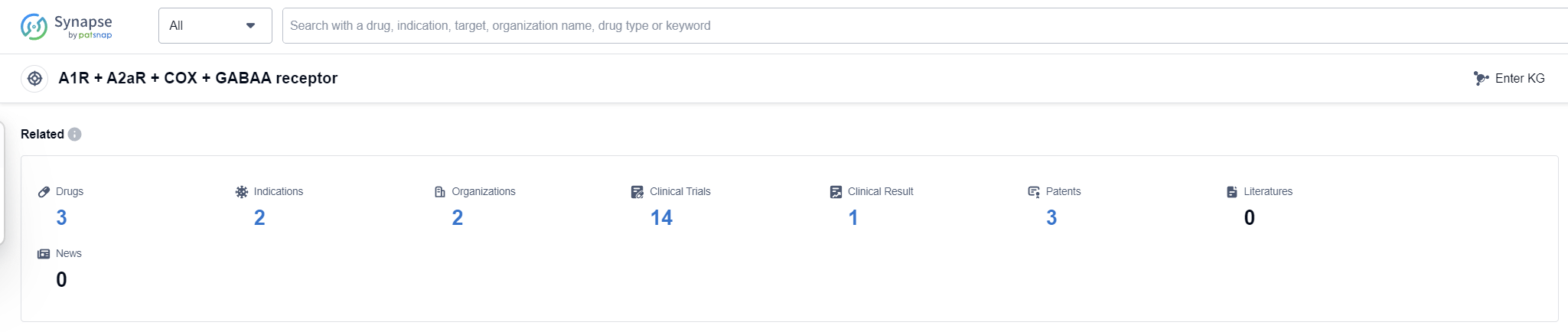Click the dropdown arrow next to All
The width and height of the screenshot is (1568, 332).
[250, 25]
